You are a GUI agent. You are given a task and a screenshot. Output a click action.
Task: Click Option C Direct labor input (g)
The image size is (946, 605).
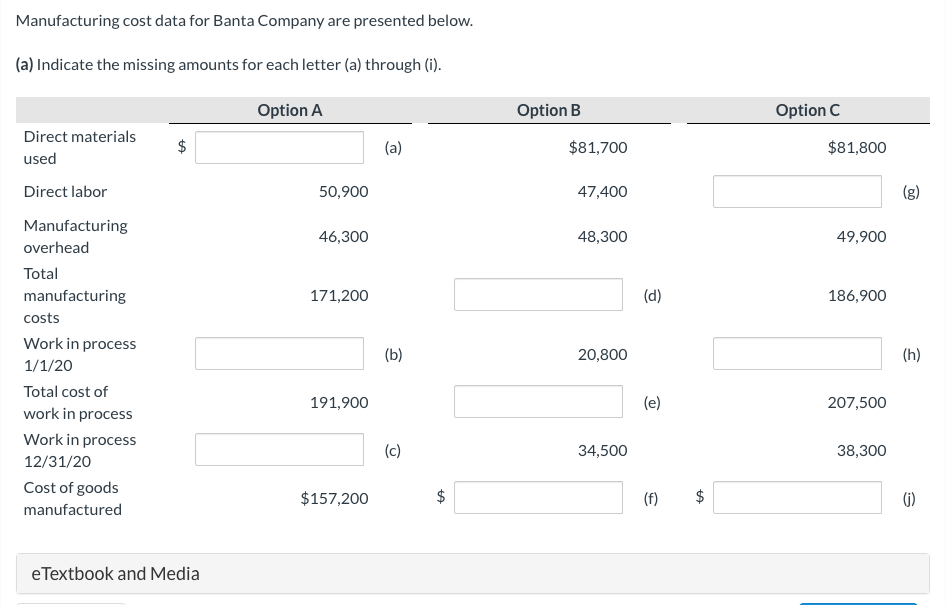pos(797,191)
